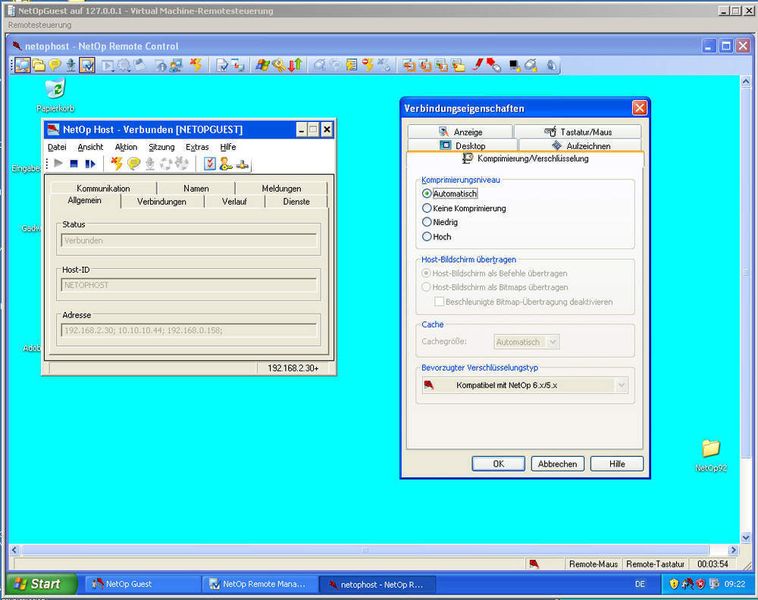Open the Sitzung menu

[x=161, y=147]
